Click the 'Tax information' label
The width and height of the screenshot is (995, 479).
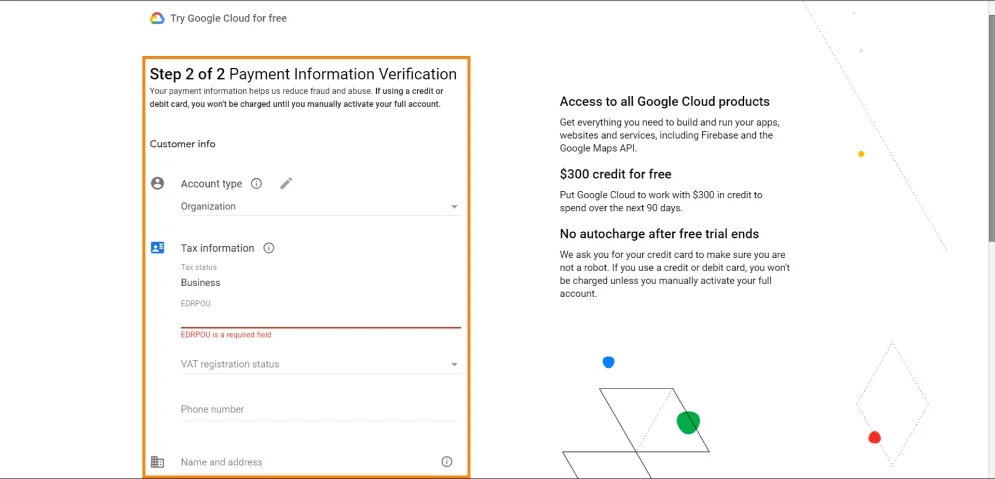218,248
